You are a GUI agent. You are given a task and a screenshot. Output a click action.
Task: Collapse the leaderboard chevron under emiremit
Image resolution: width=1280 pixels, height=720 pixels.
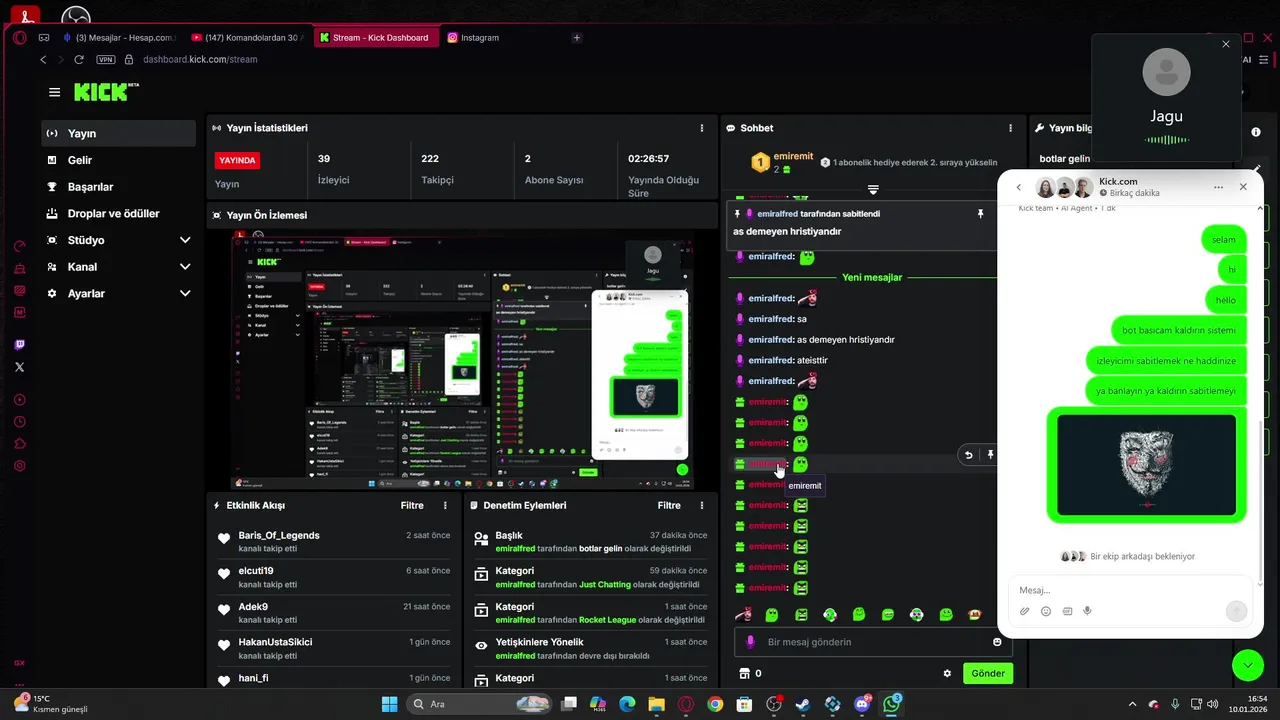[873, 189]
